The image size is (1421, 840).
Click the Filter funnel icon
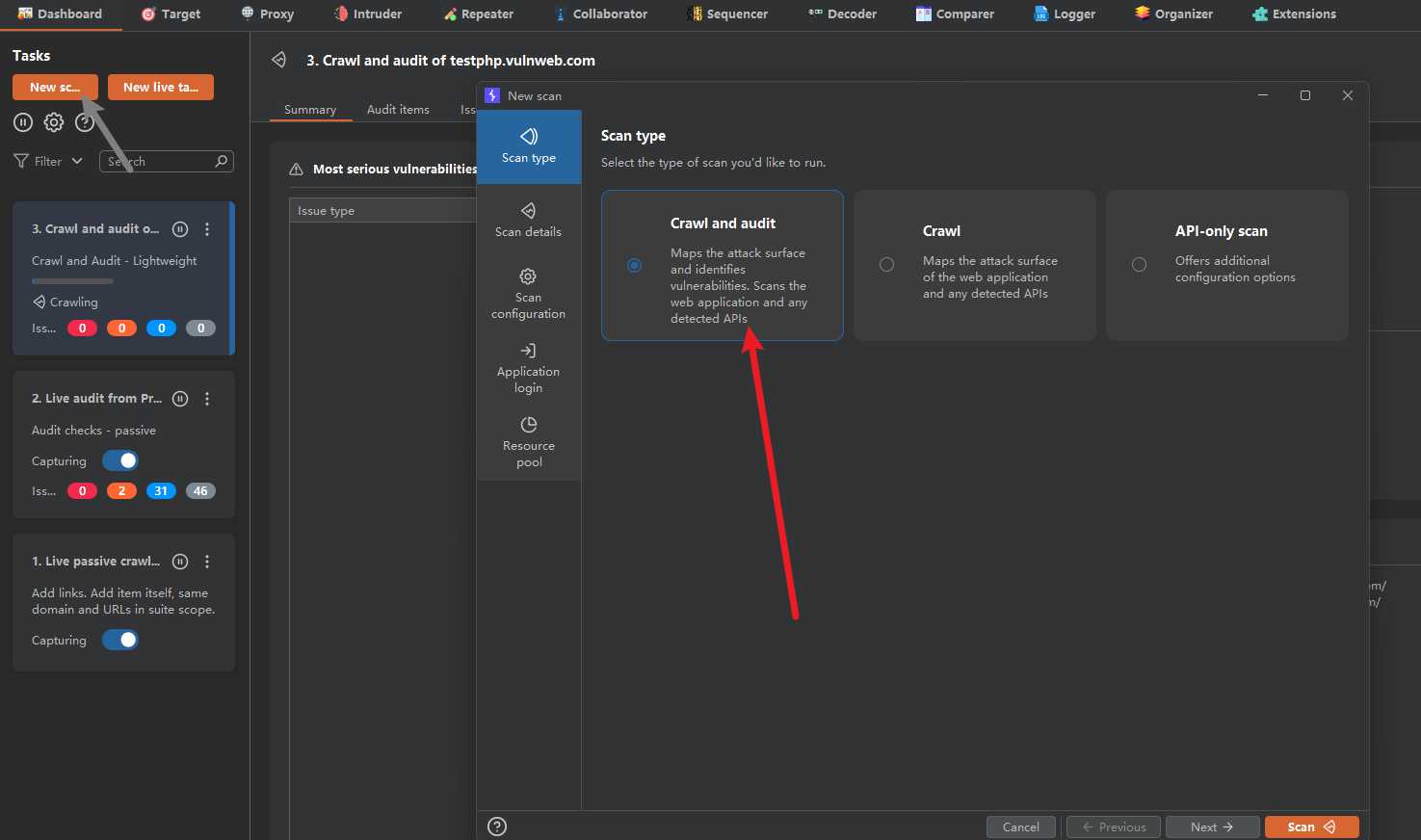tap(21, 161)
